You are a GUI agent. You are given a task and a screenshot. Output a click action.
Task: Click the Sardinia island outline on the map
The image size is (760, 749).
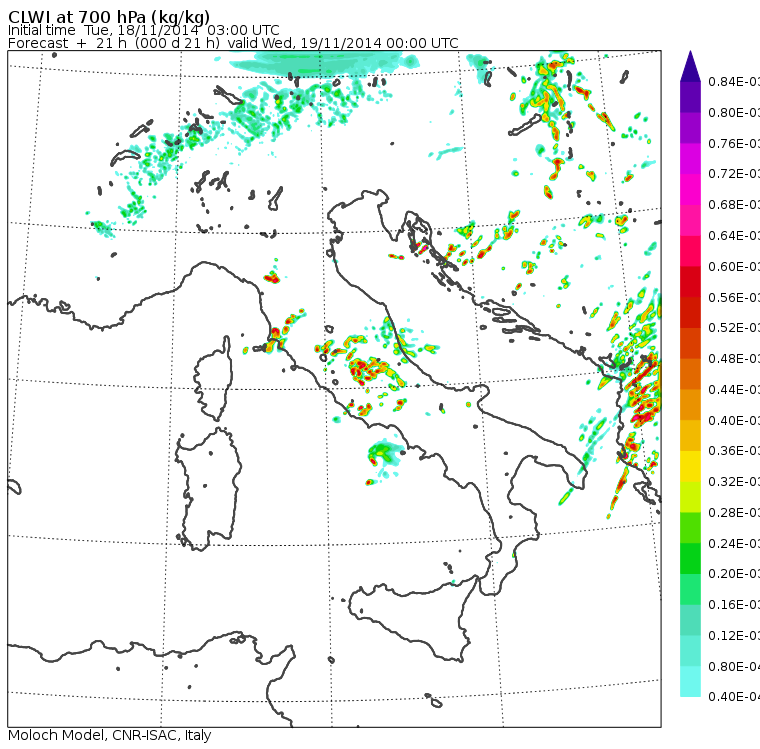coord(208,489)
